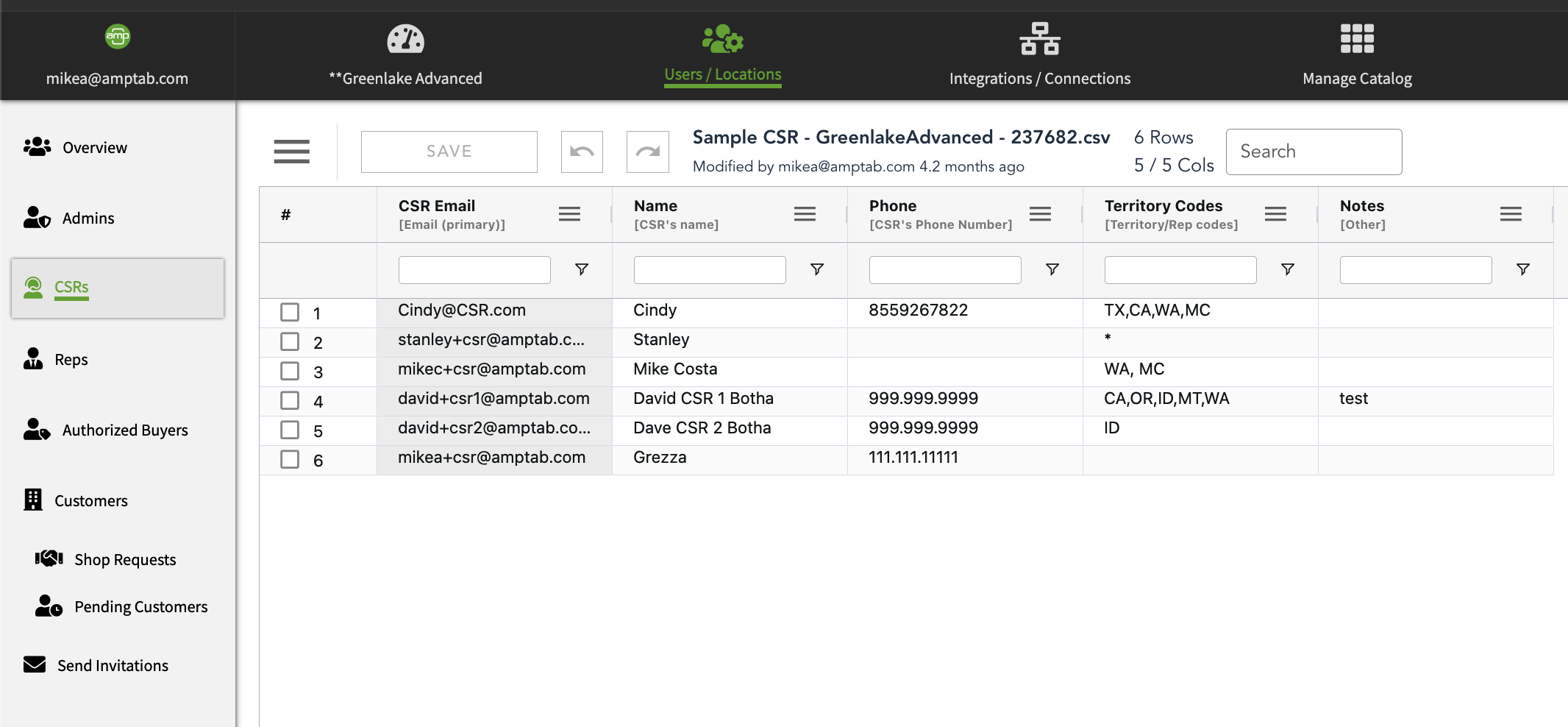Open the Phone column menu
1568x727 pixels.
click(x=1041, y=214)
